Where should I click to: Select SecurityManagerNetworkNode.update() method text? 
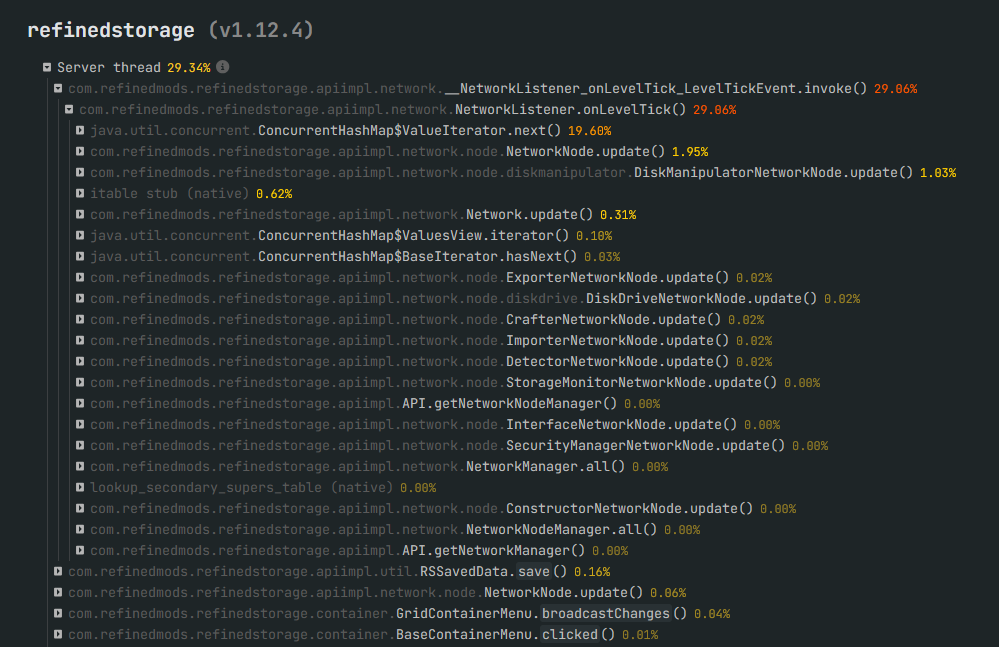click(x=645, y=446)
